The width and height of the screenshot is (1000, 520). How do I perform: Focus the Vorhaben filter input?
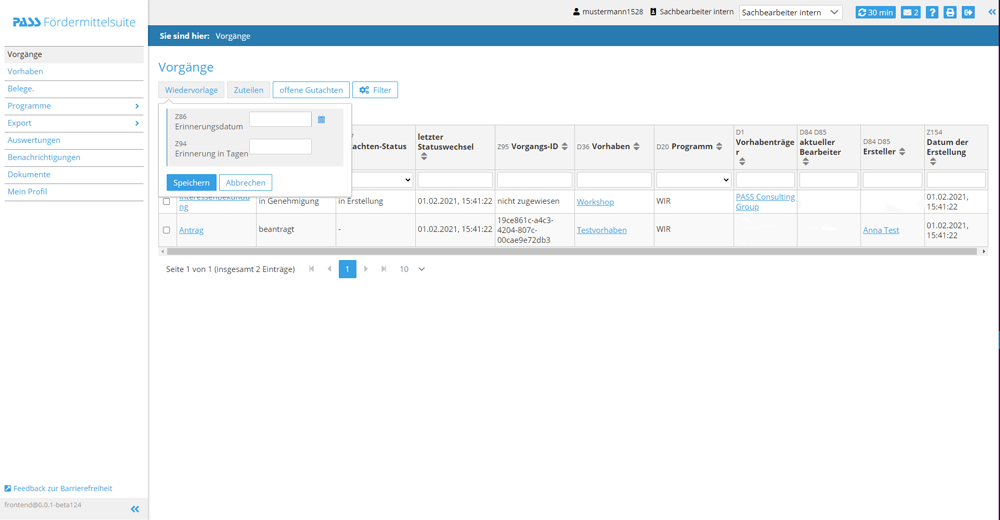[614, 180]
